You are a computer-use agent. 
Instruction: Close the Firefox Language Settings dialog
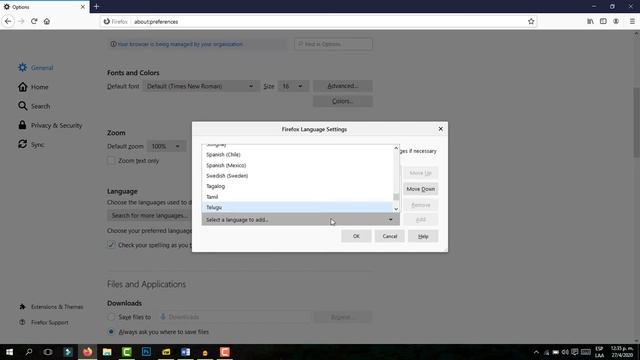click(x=440, y=129)
